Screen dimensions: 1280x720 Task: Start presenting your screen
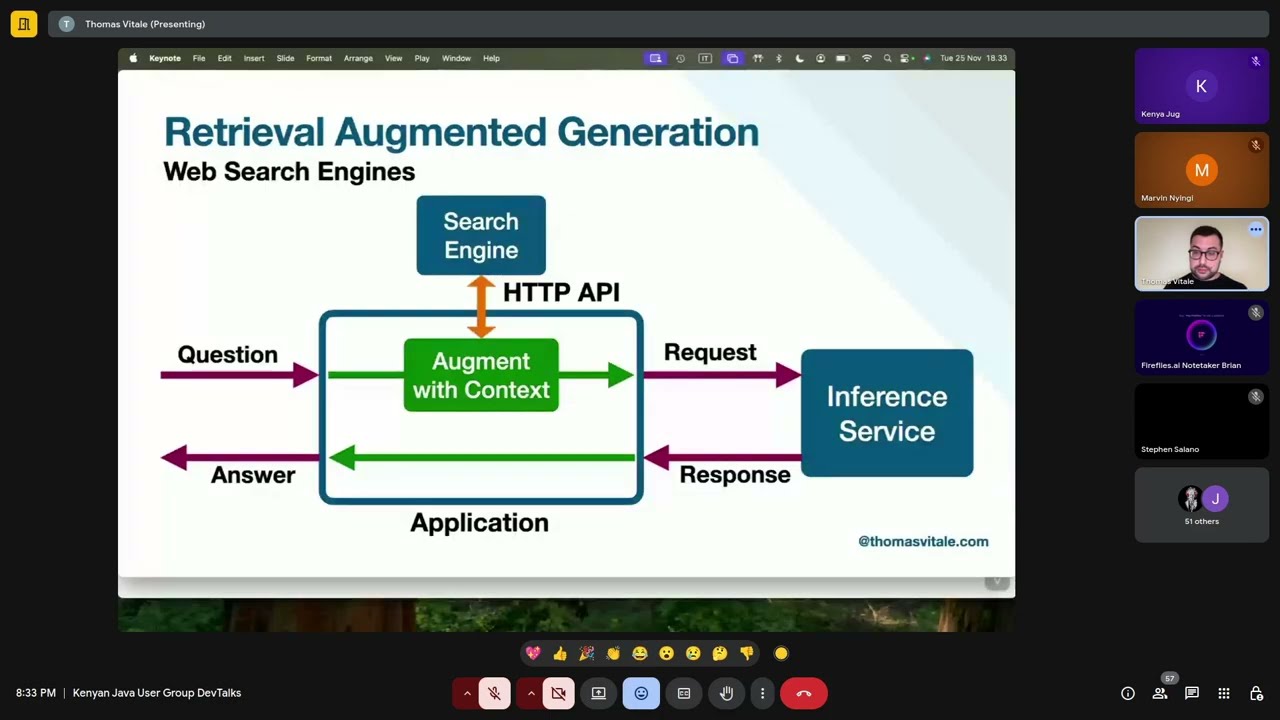[598, 693]
